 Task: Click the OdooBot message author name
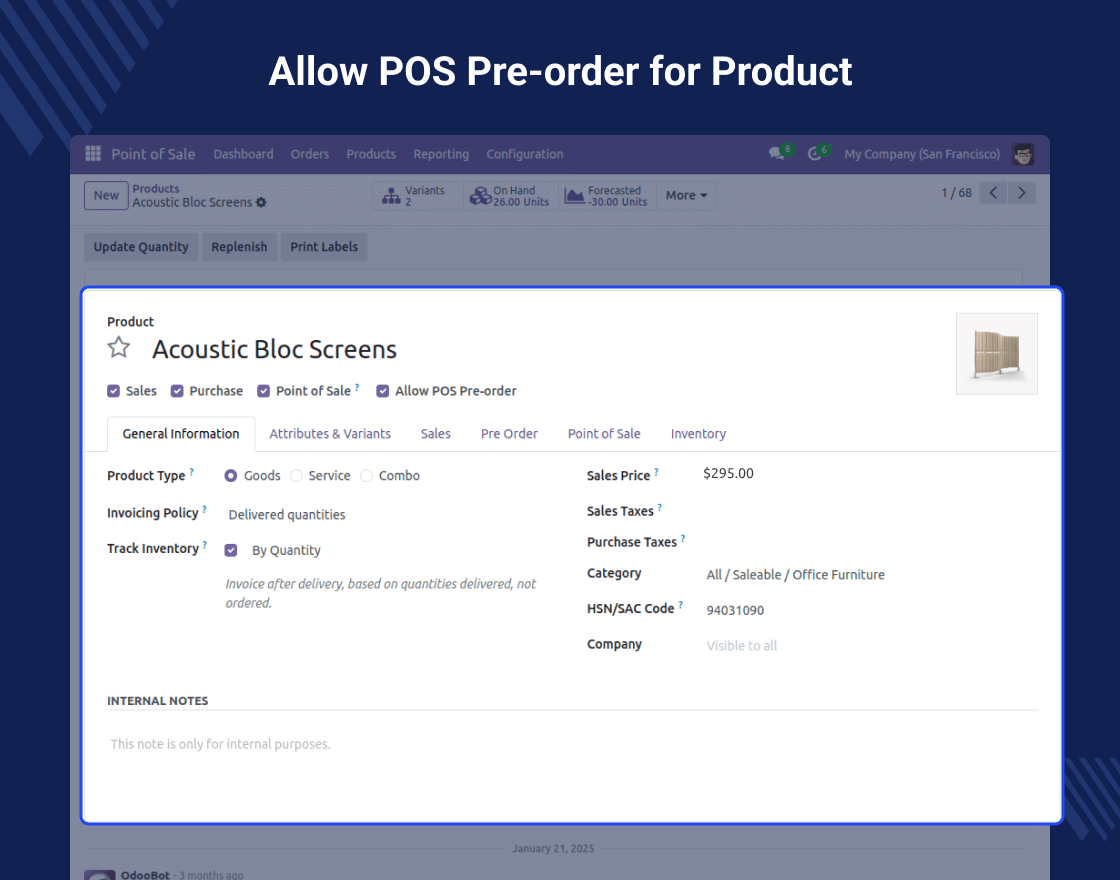pos(145,874)
